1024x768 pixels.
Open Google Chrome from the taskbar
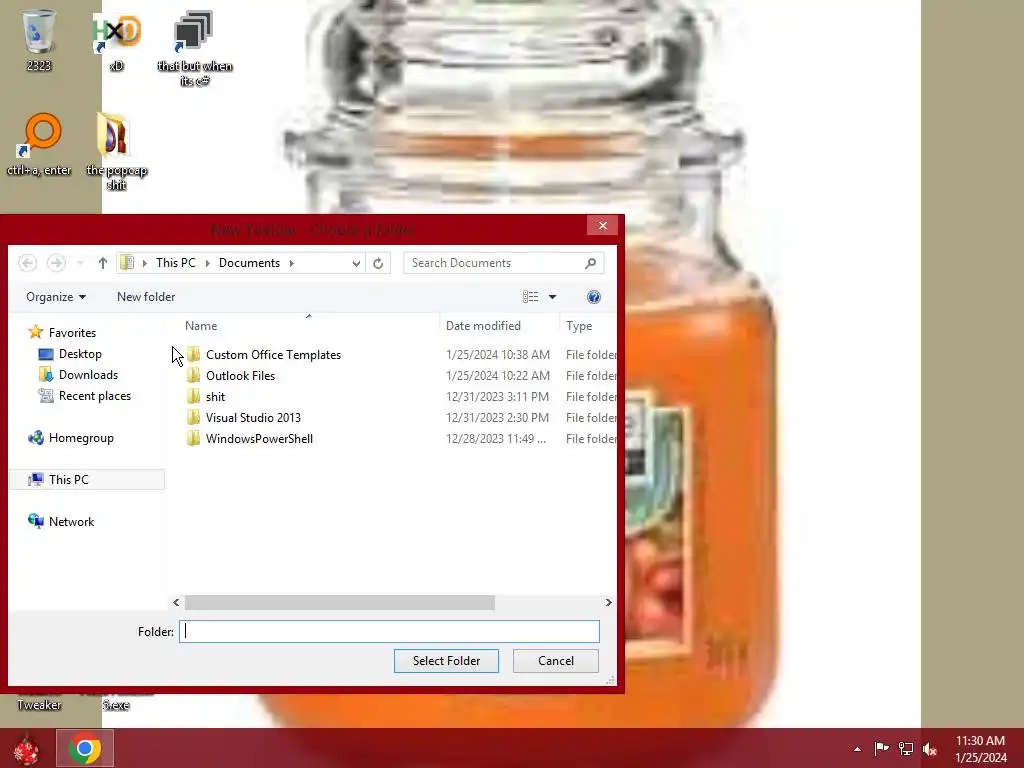[85, 748]
